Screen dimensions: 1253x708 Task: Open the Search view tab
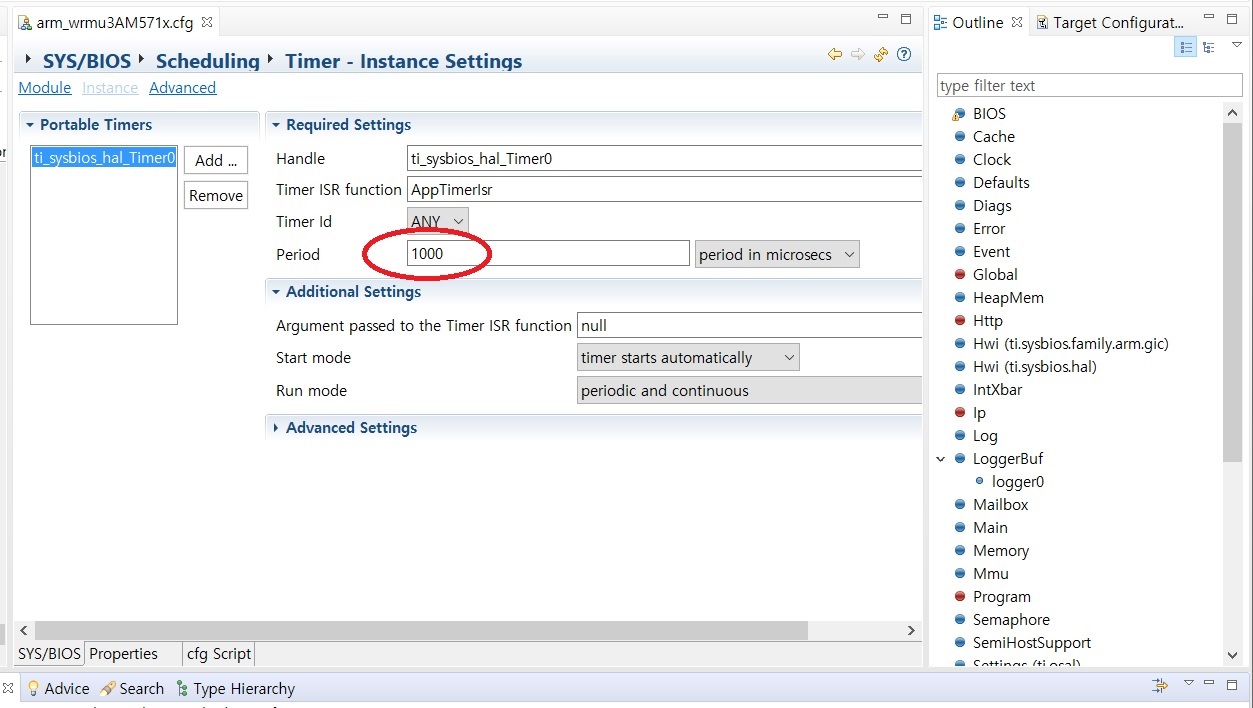[x=131, y=689]
